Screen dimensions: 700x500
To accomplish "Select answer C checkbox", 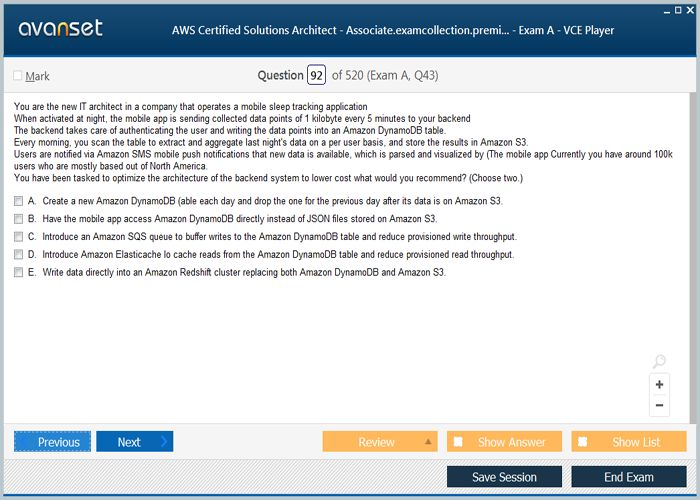I will (x=18, y=237).
